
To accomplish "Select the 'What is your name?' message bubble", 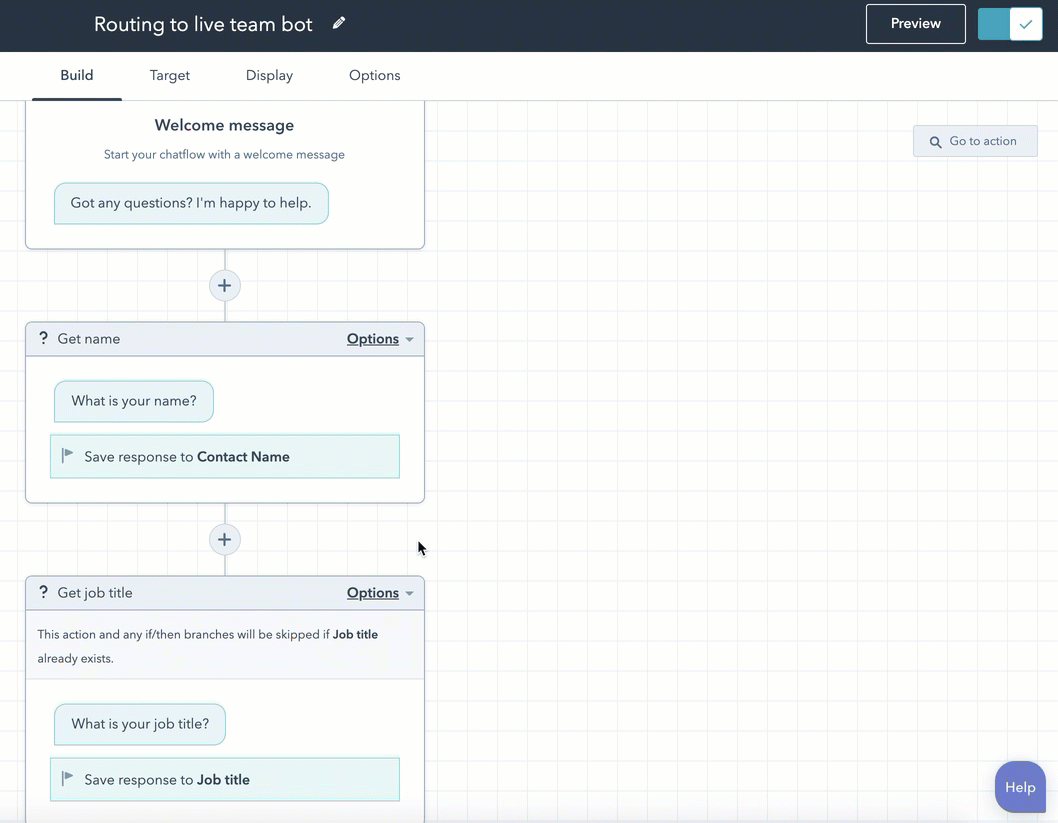I will coord(133,401).
